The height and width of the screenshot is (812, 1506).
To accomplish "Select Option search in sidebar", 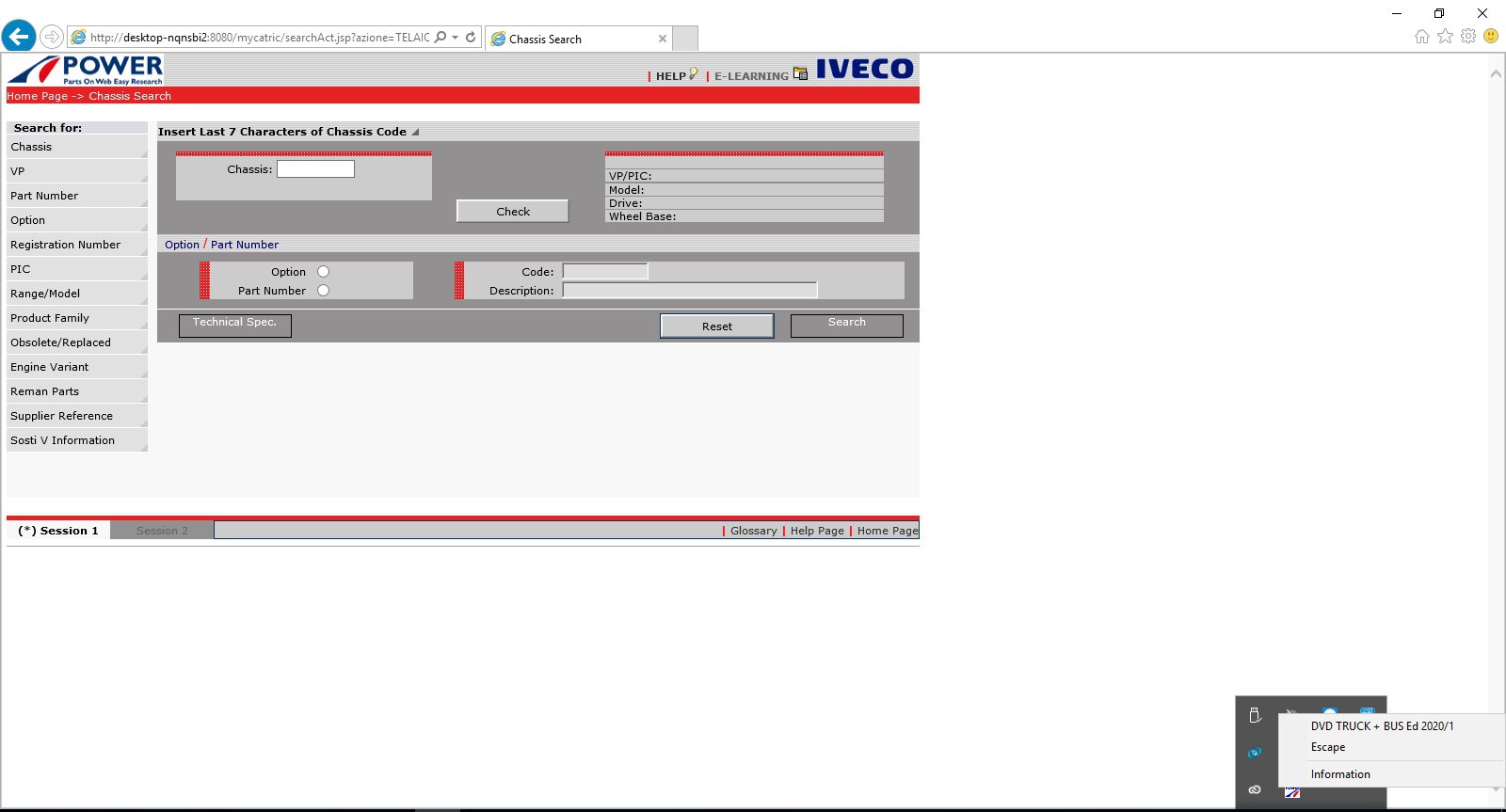I will click(77, 220).
